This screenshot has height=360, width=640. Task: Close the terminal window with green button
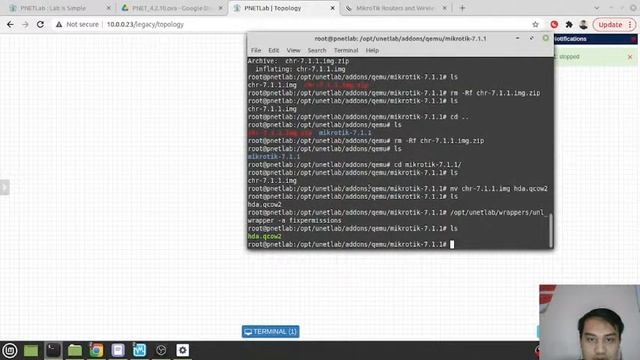[x=546, y=38]
